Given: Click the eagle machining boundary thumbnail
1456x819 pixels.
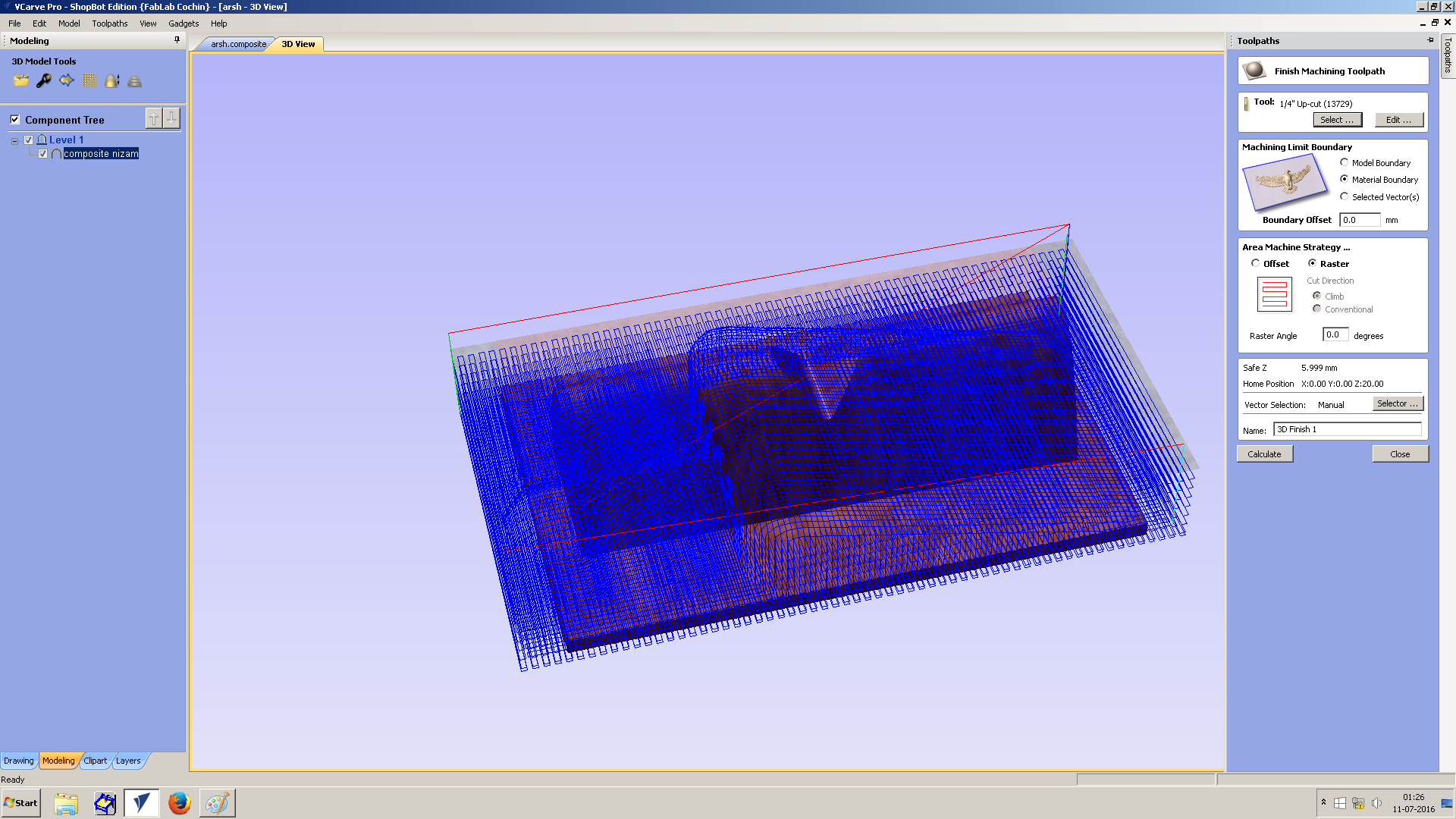Looking at the screenshot, I should (1285, 182).
